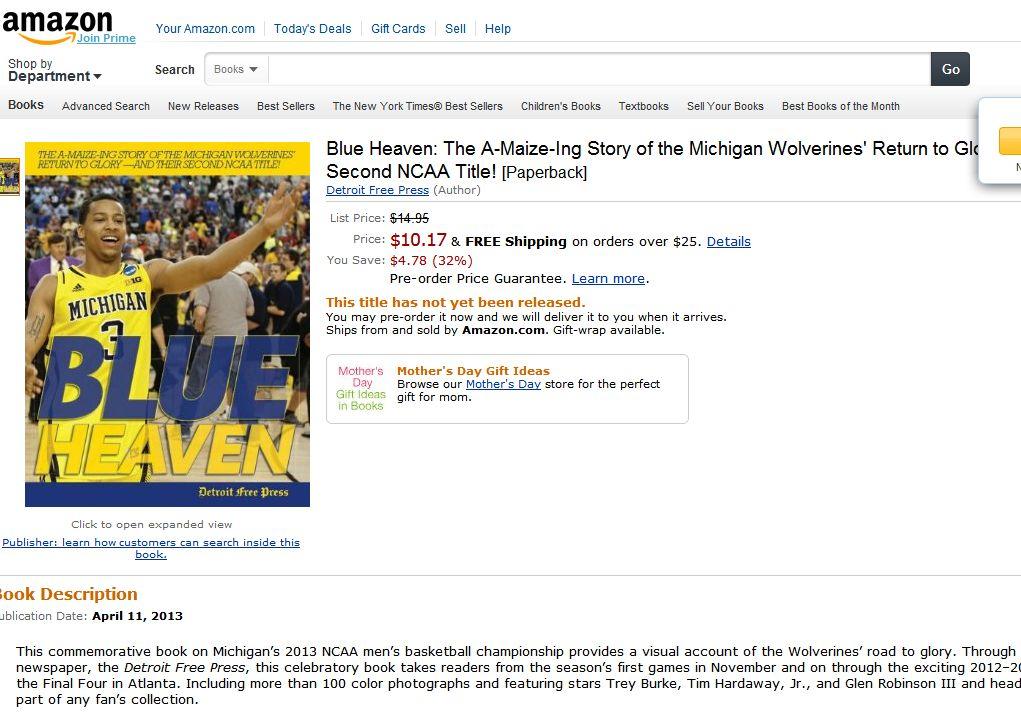The height and width of the screenshot is (722, 1021).
Task: Select Gift Cards from the navigation bar
Action: 397,29
